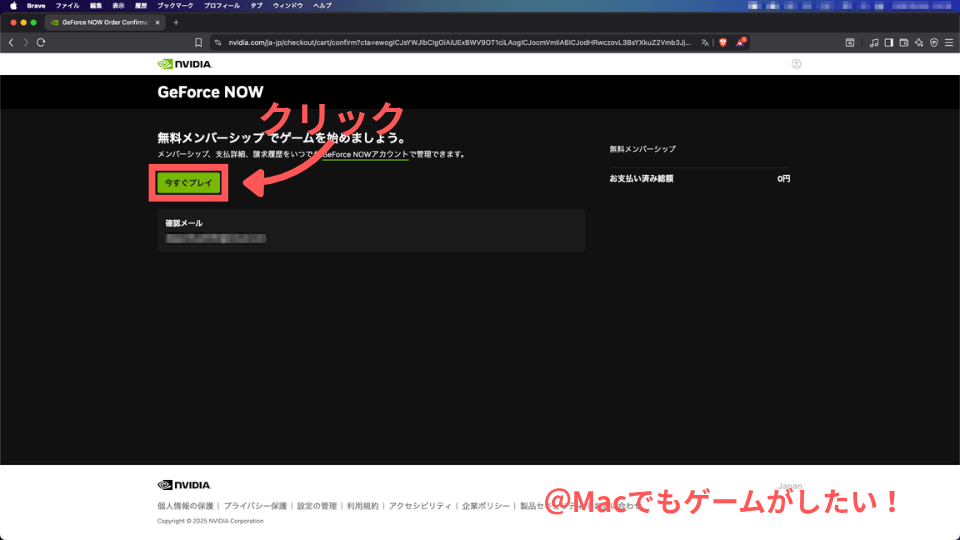The width and height of the screenshot is (960, 540).
Task: Open a new tab with the plus button
Action: pos(176,22)
